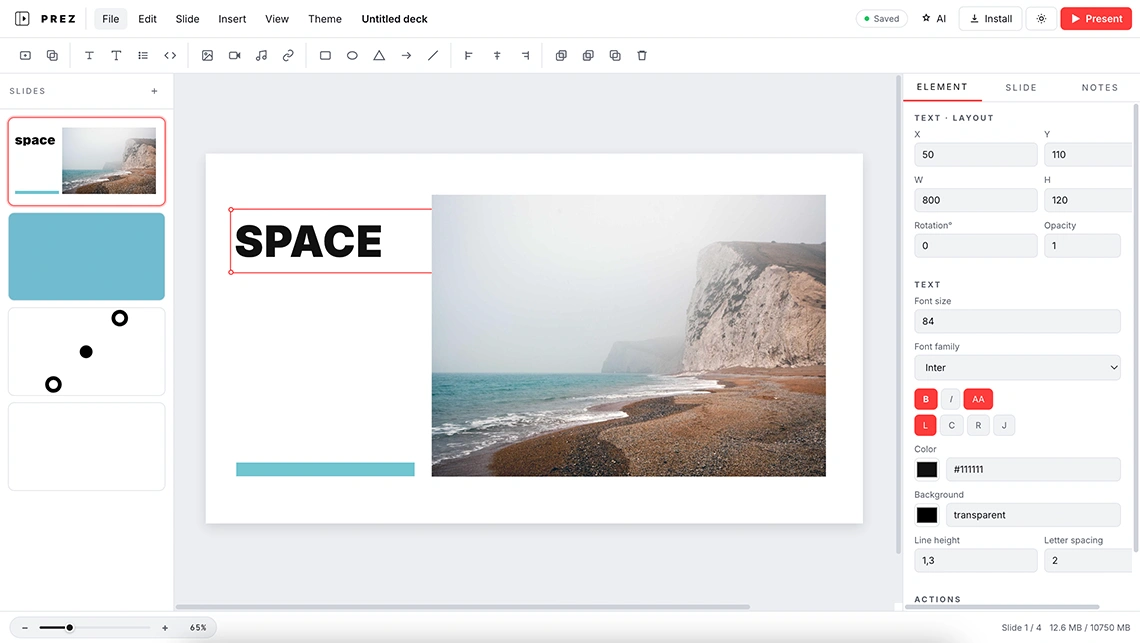Click the SPACE title on canvas
This screenshot has width=1140, height=643.
pos(308,242)
